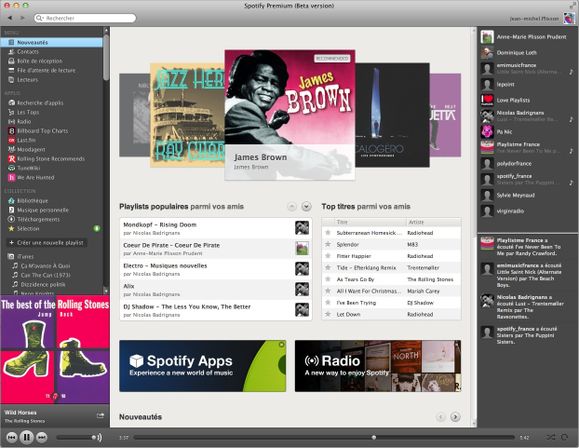Screen dimensions: 579x448
Task: Click the Titre column header
Action: (369, 222)
